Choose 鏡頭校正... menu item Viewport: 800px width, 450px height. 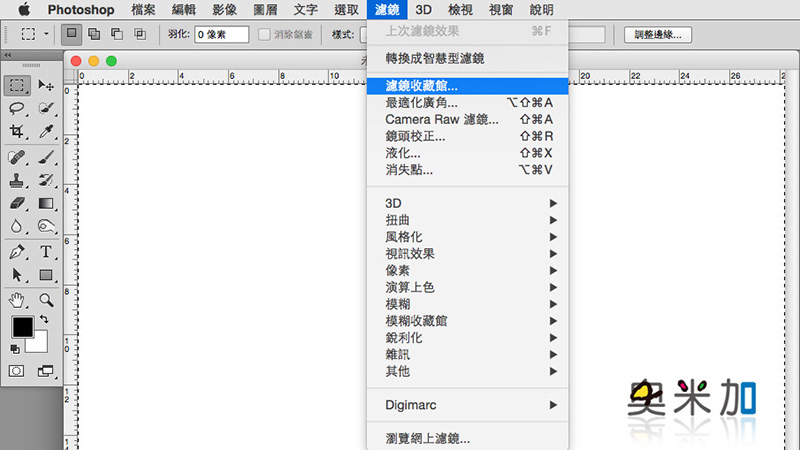pos(467,136)
